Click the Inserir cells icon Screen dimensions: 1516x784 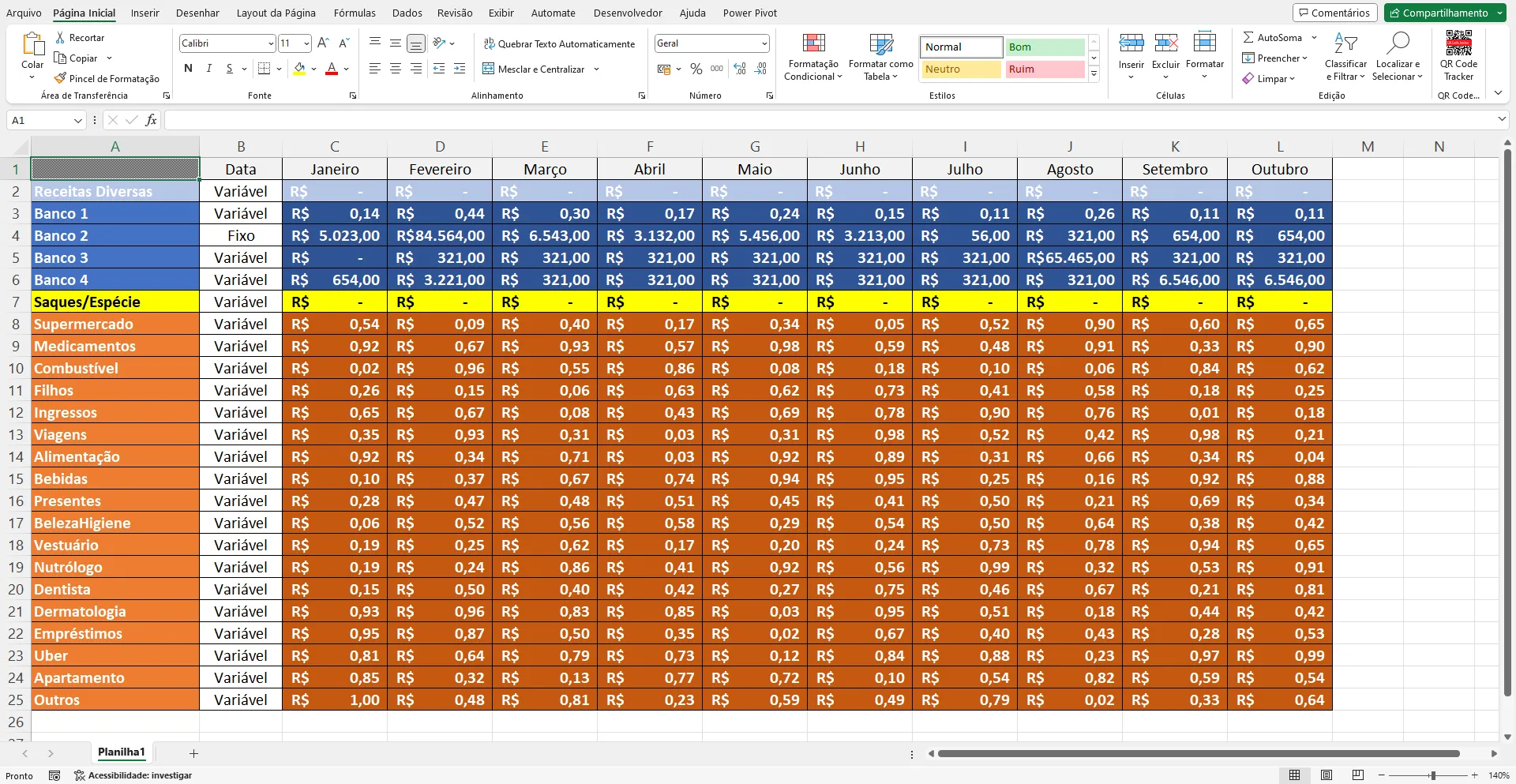click(1131, 43)
